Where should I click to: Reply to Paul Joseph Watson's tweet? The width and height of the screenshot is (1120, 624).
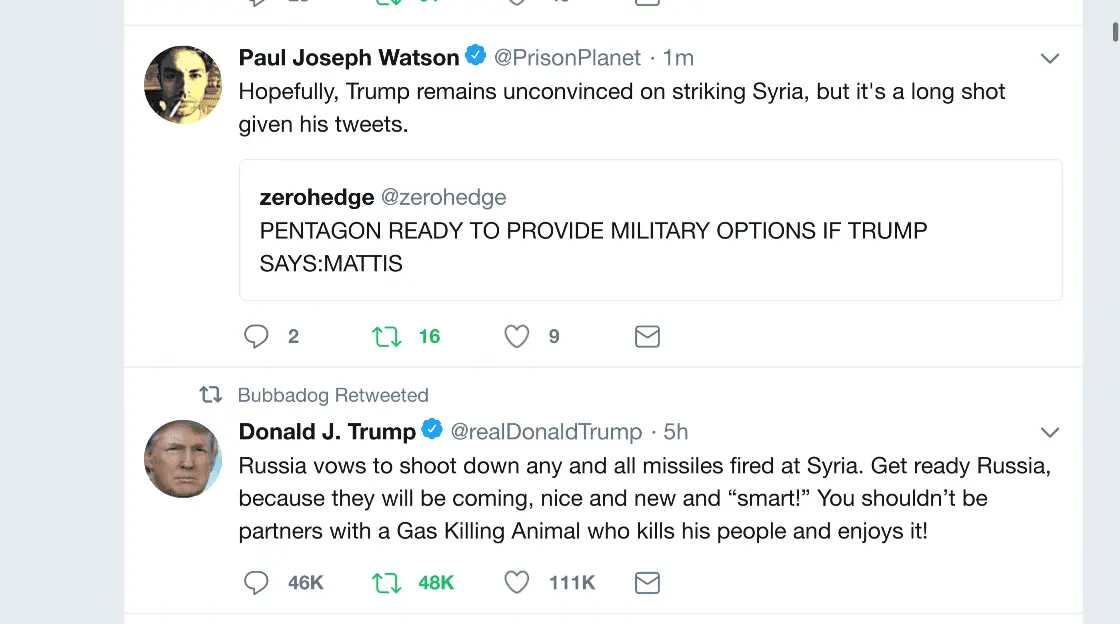(257, 337)
